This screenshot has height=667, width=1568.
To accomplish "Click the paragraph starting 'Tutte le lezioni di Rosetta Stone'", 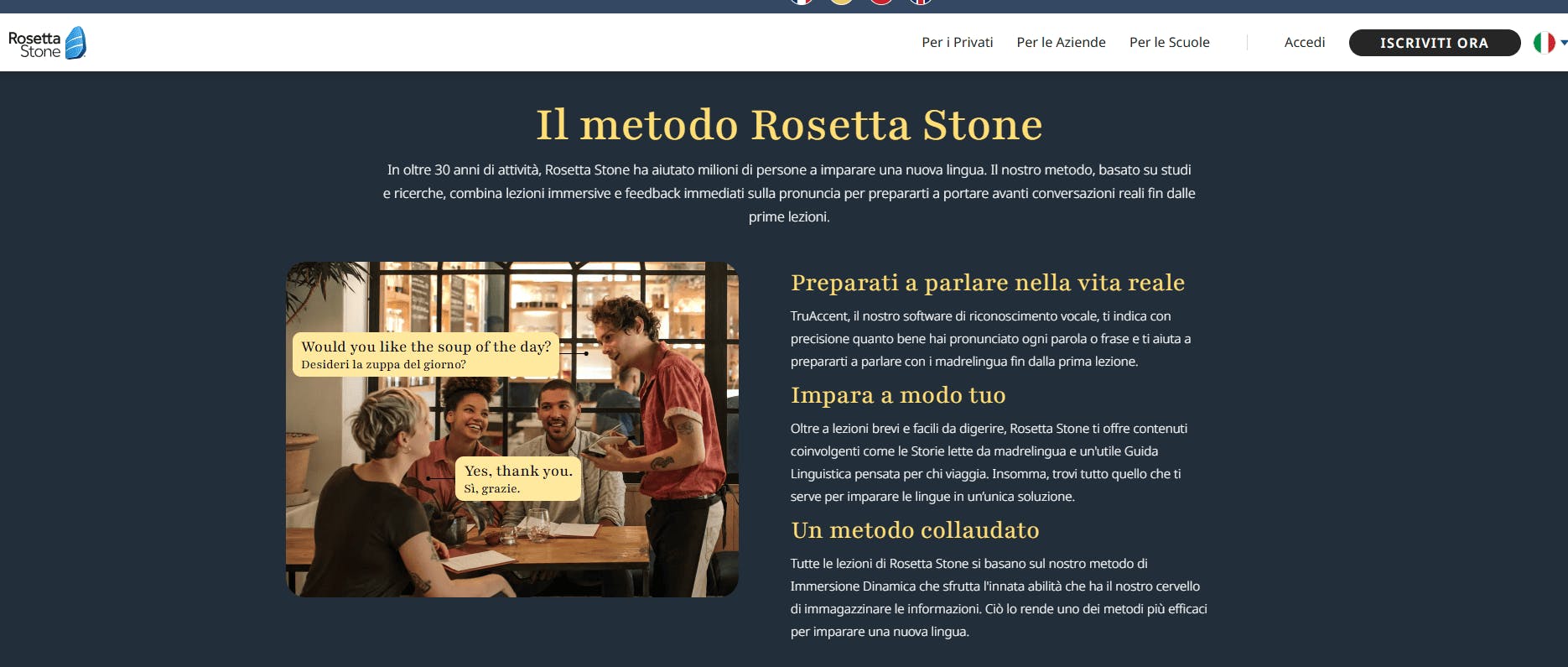I will coord(999,597).
